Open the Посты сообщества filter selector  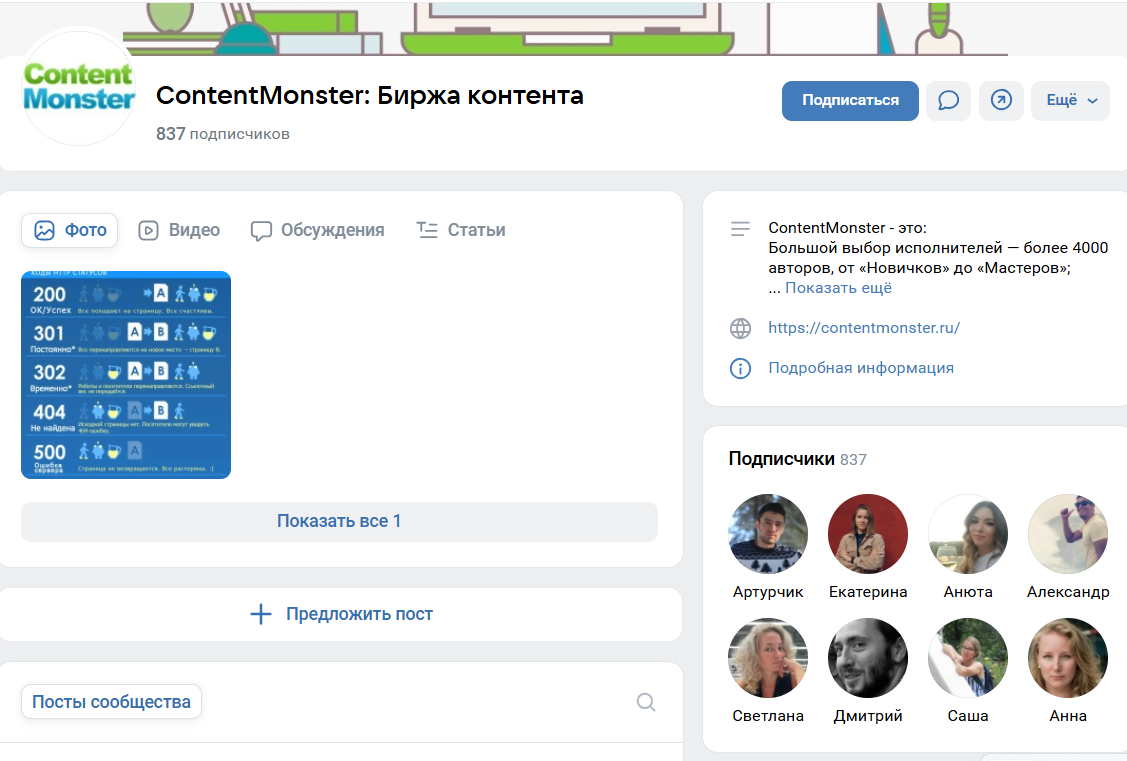[x=111, y=702]
